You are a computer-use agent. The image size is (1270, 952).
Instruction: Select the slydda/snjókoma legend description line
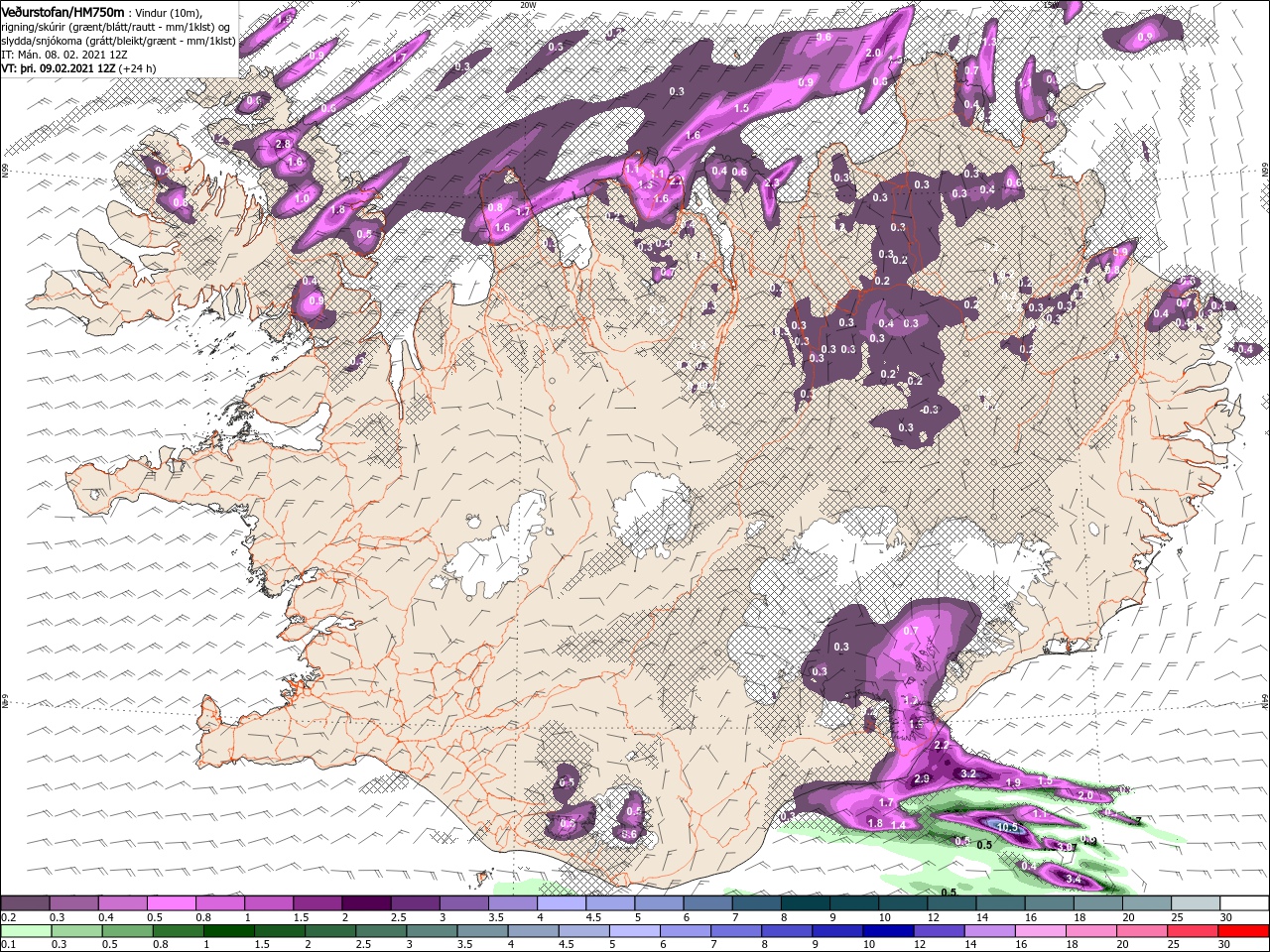click(x=118, y=40)
